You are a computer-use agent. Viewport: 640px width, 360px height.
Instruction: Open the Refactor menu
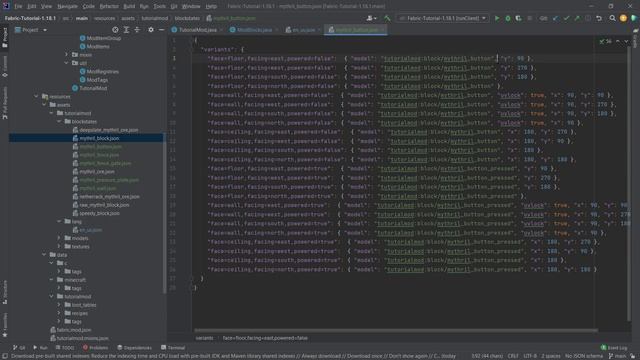pos(109,6)
